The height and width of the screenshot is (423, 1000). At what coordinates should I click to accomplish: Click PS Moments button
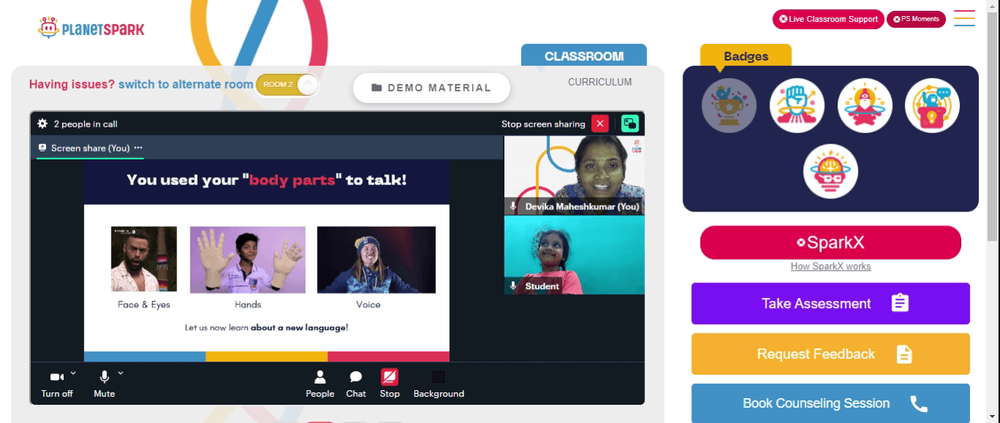click(x=916, y=19)
